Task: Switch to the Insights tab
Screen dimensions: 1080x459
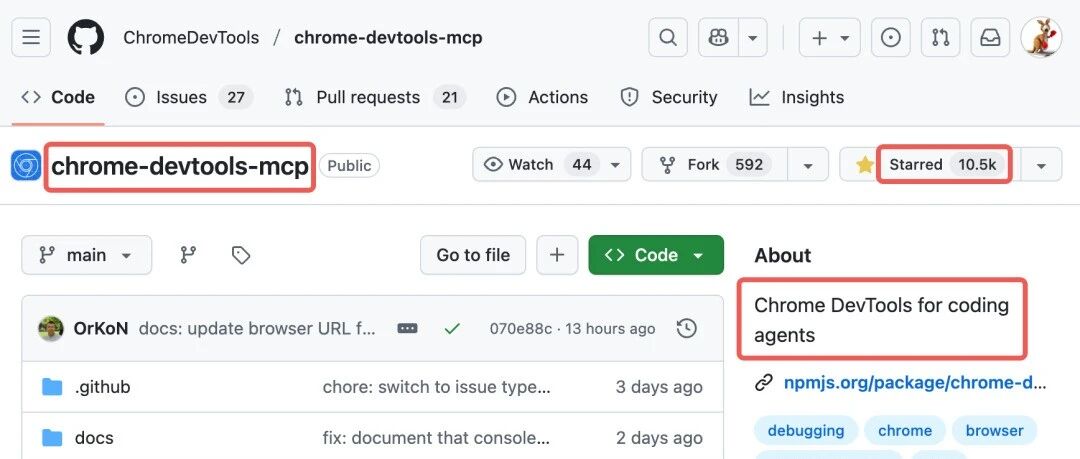Action: coord(797,97)
